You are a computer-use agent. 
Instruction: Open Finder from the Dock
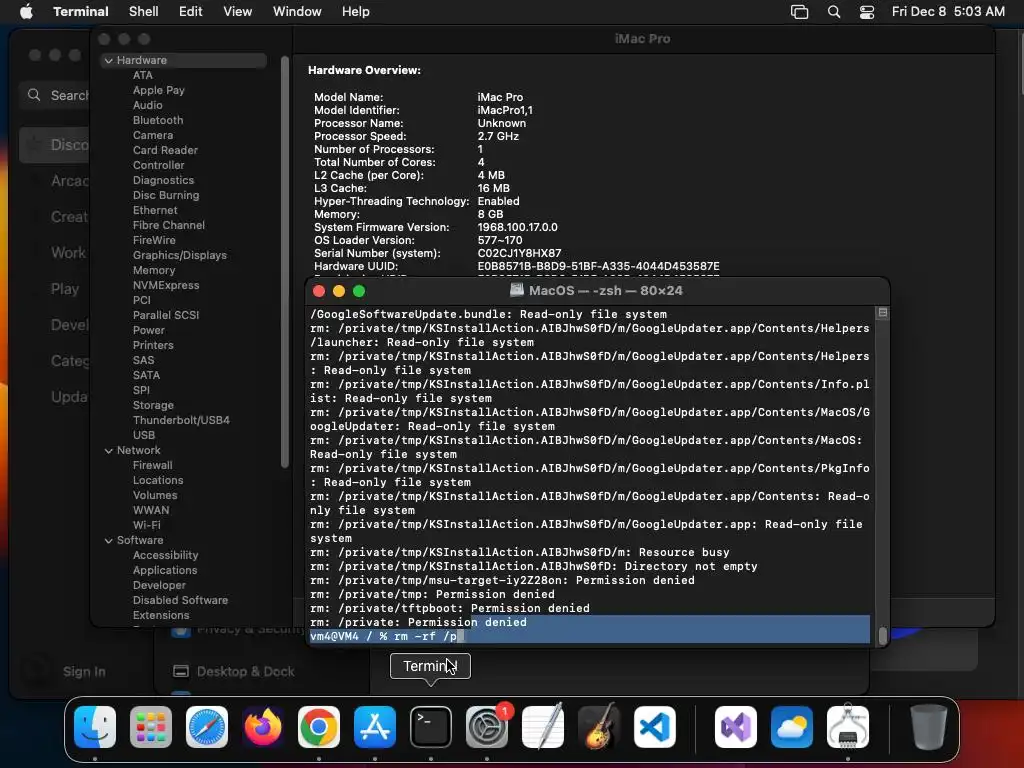(95, 727)
